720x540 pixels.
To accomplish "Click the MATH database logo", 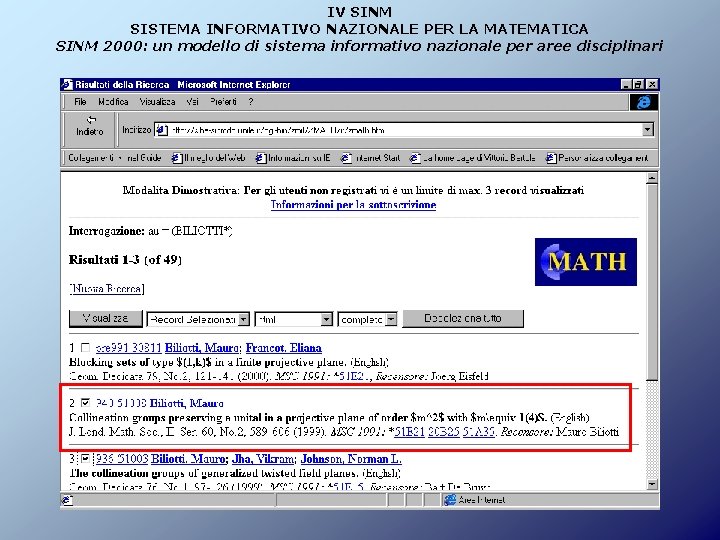I will coord(585,262).
